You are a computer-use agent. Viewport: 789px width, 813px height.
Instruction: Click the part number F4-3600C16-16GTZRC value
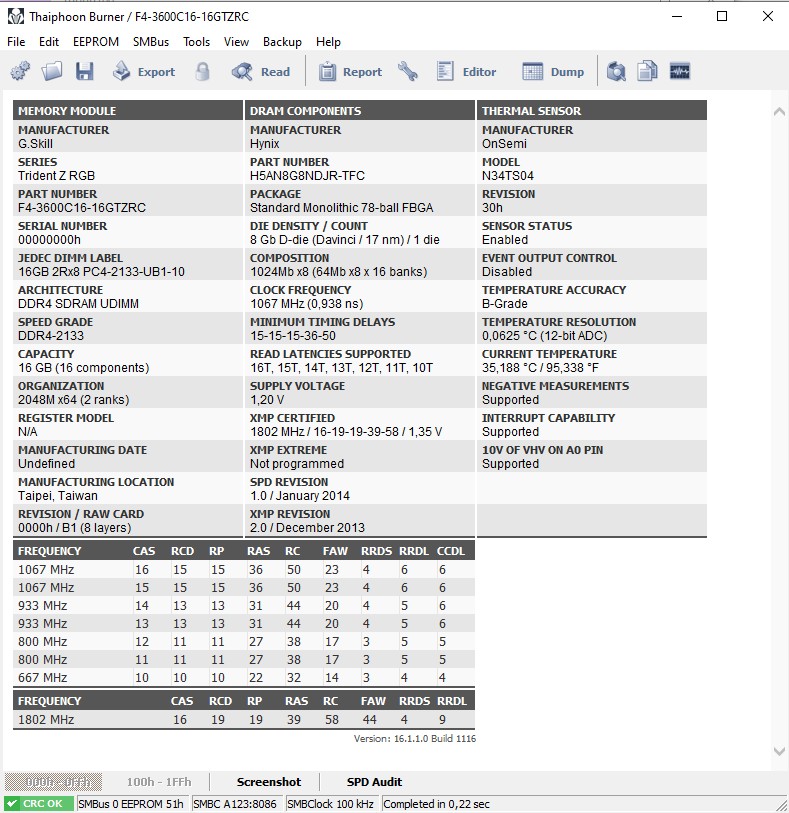(x=82, y=208)
